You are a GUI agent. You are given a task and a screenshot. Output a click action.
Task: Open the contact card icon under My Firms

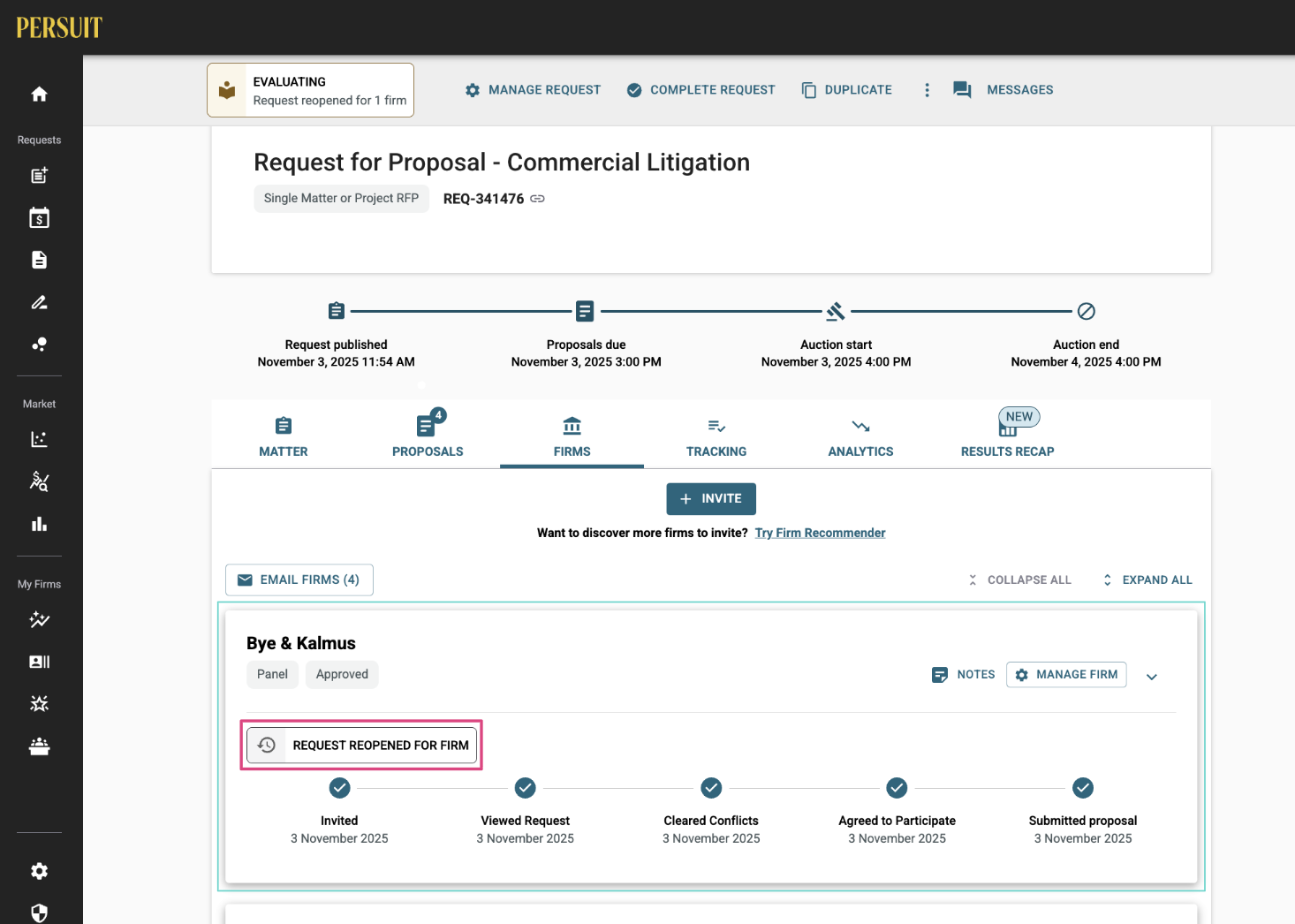coord(39,662)
